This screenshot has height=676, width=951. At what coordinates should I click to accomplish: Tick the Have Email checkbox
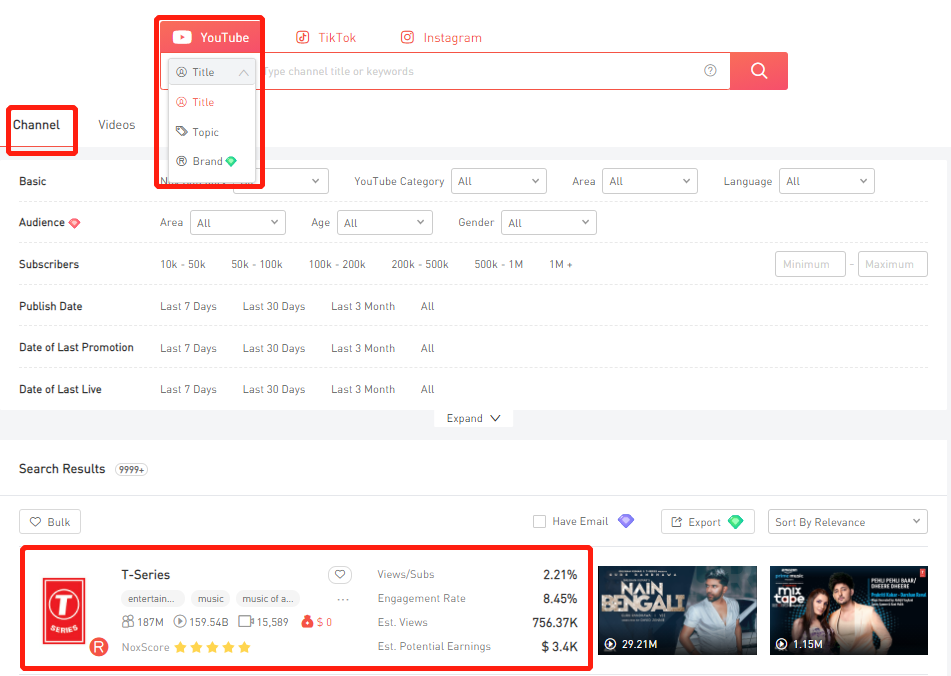(x=540, y=522)
